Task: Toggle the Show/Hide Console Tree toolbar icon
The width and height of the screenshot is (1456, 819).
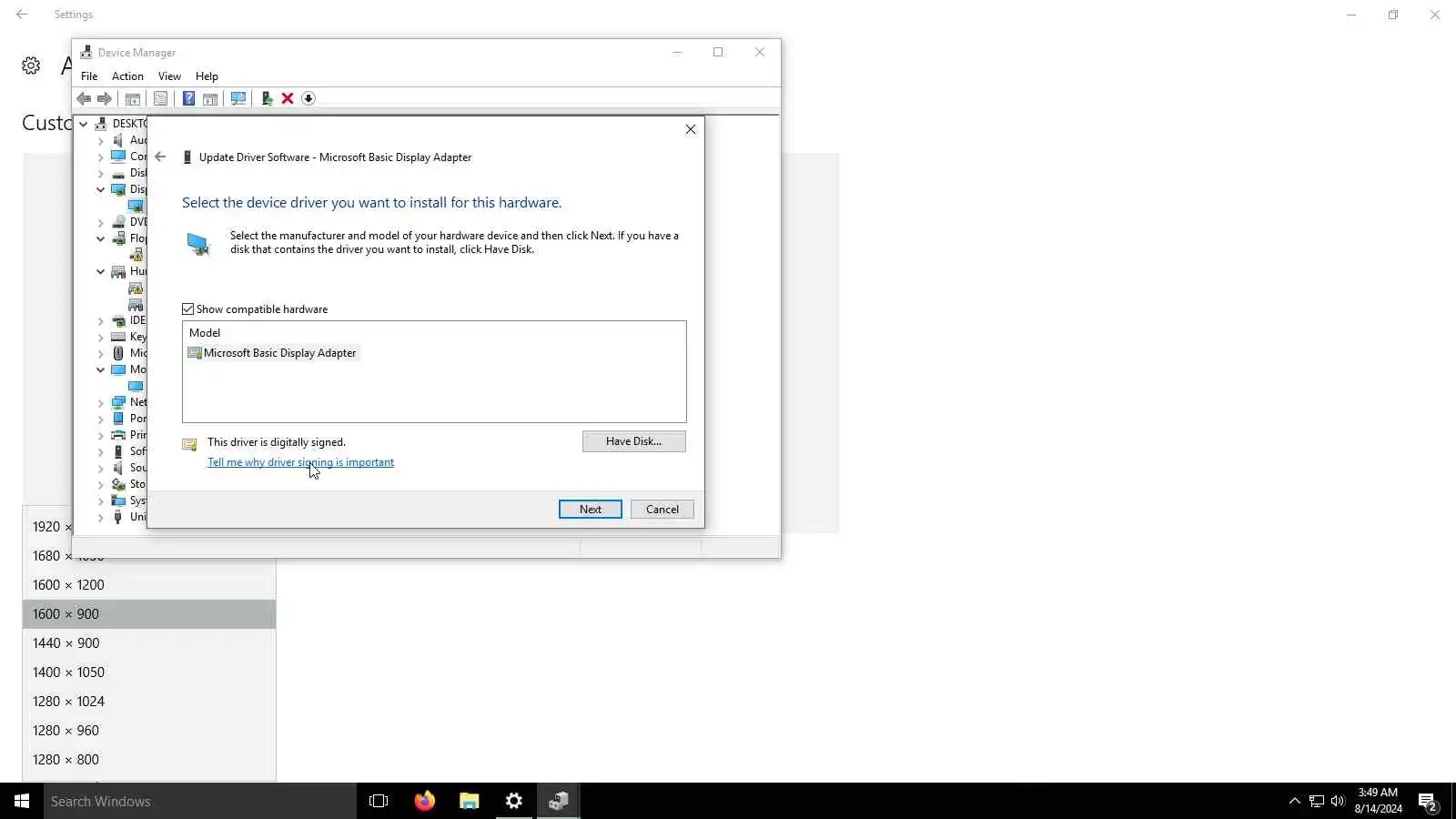Action: [x=133, y=98]
